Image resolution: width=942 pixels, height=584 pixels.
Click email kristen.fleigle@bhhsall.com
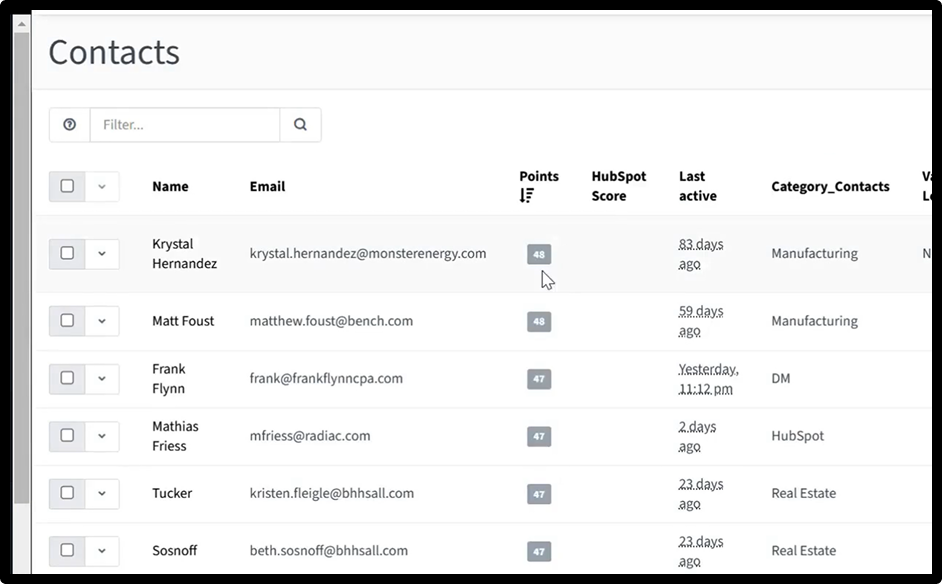[332, 493]
